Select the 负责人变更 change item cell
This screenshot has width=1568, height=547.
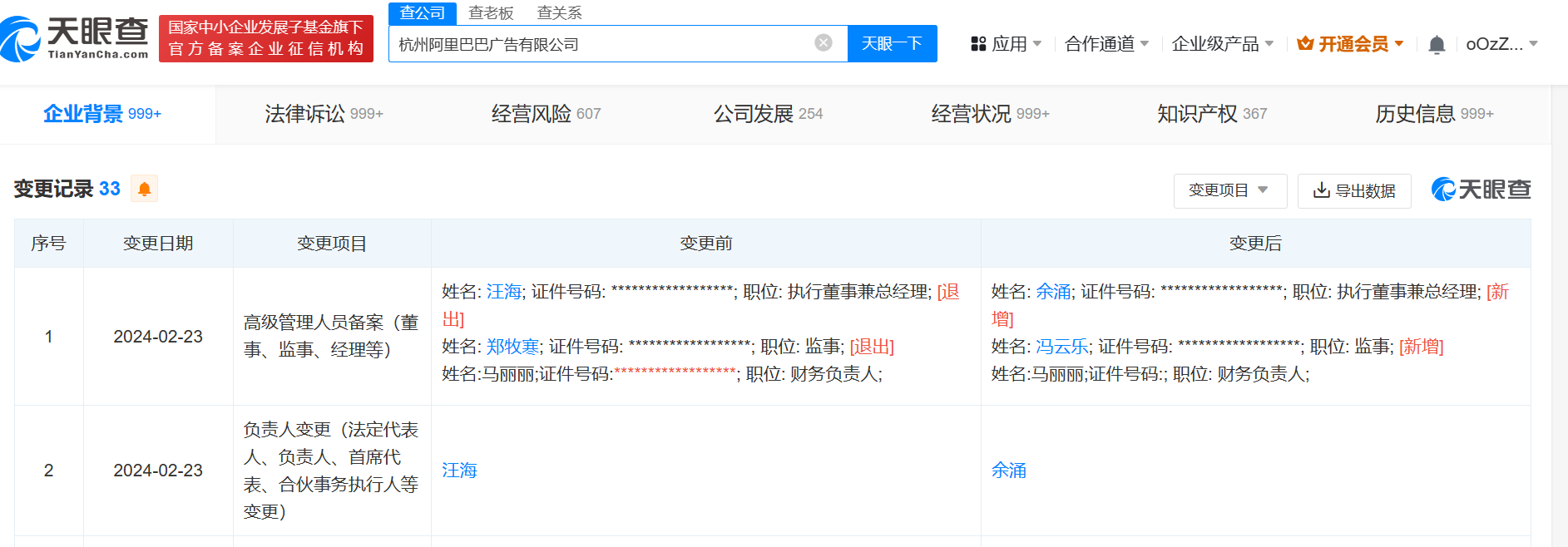332,471
